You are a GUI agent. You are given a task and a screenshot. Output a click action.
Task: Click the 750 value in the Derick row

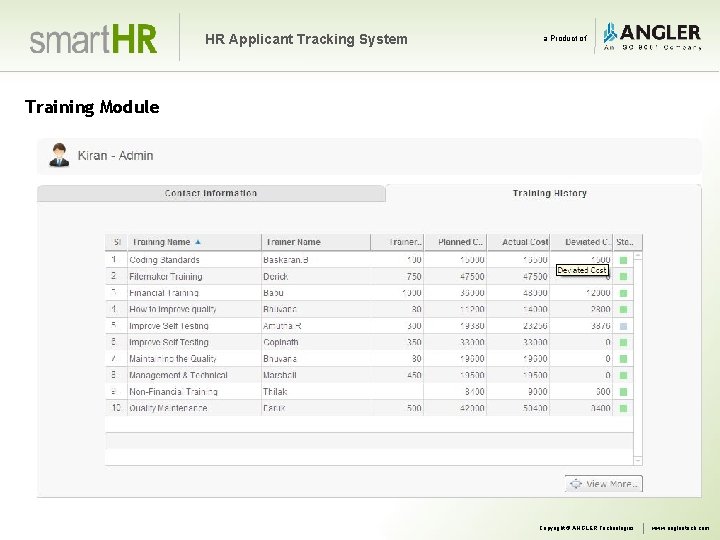tap(414, 276)
